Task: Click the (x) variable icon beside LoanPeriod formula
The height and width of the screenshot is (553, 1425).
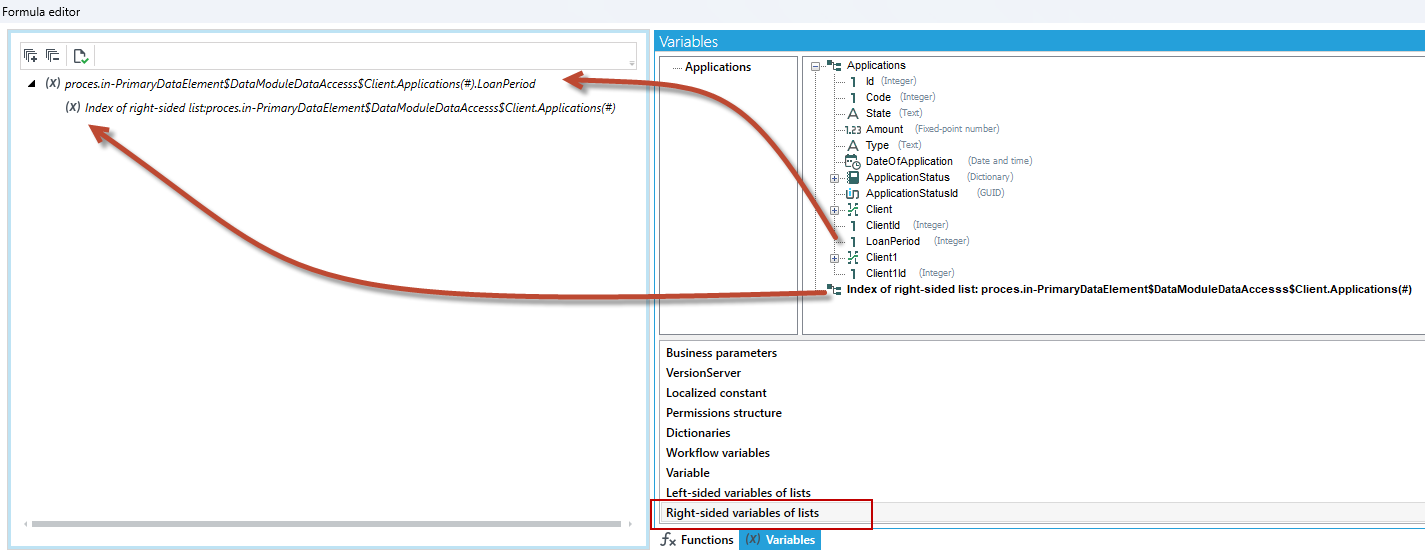Action: coord(53,83)
